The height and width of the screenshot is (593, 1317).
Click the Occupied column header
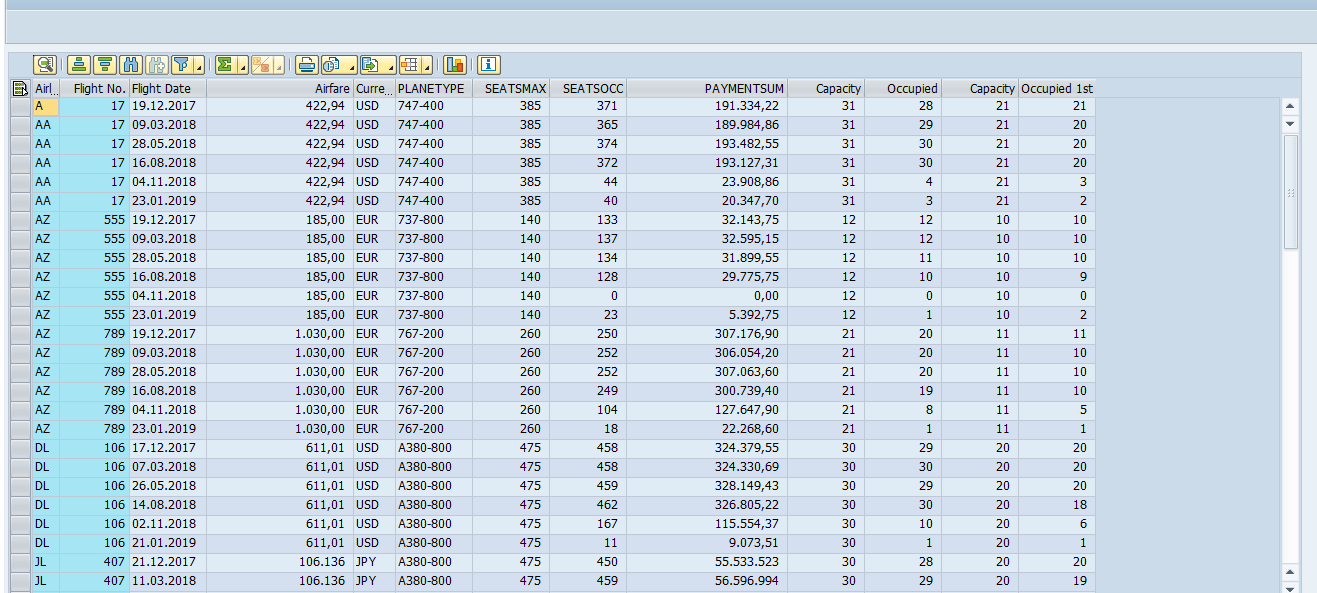[x=903, y=89]
